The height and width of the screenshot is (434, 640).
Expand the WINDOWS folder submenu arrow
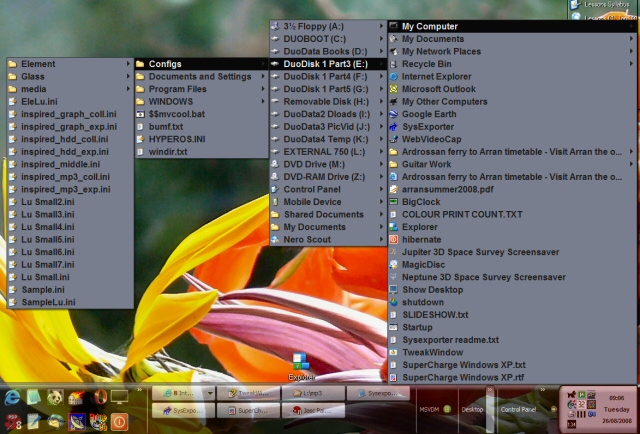(263, 101)
